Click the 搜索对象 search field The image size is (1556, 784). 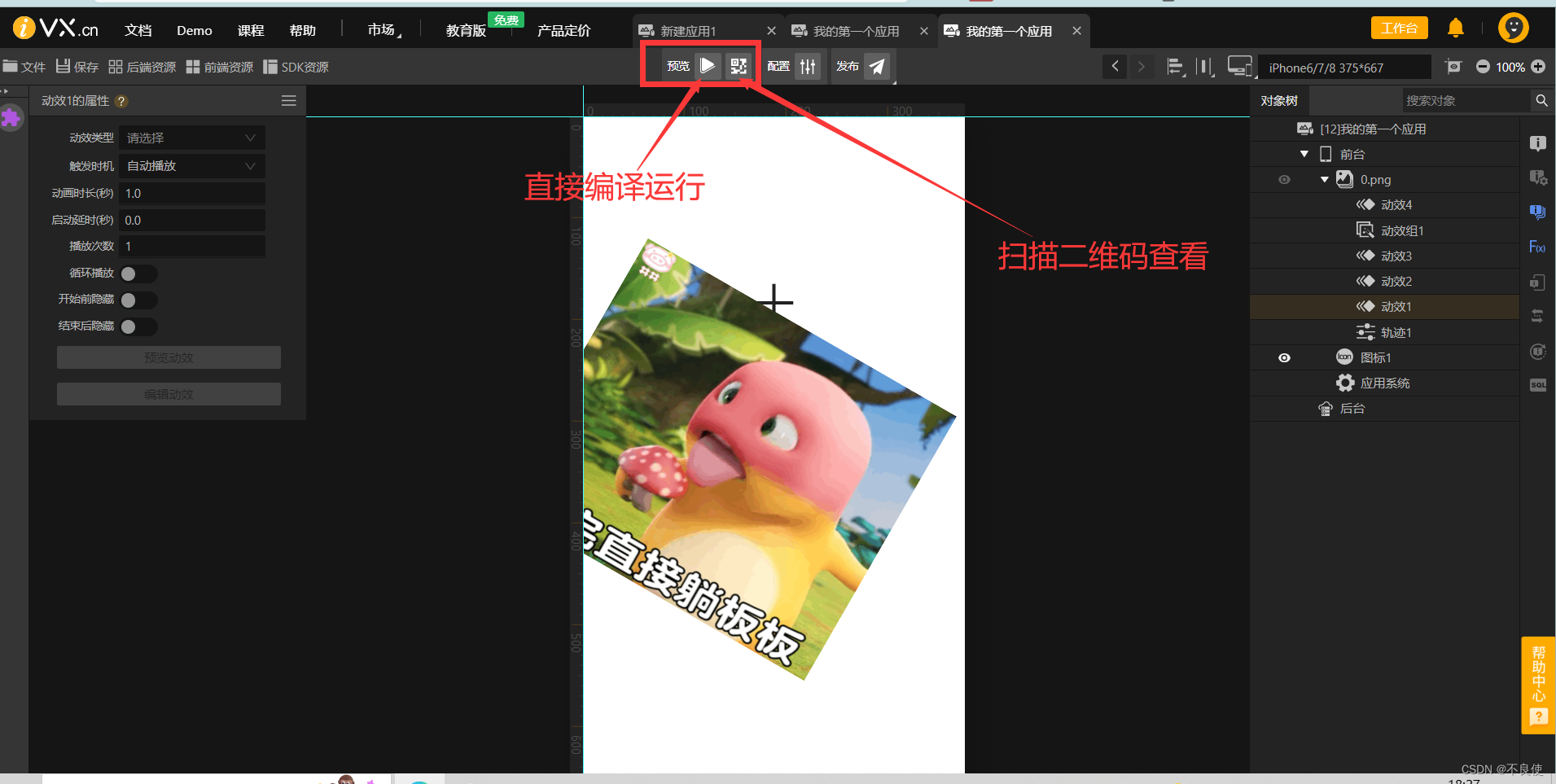coord(1466,100)
